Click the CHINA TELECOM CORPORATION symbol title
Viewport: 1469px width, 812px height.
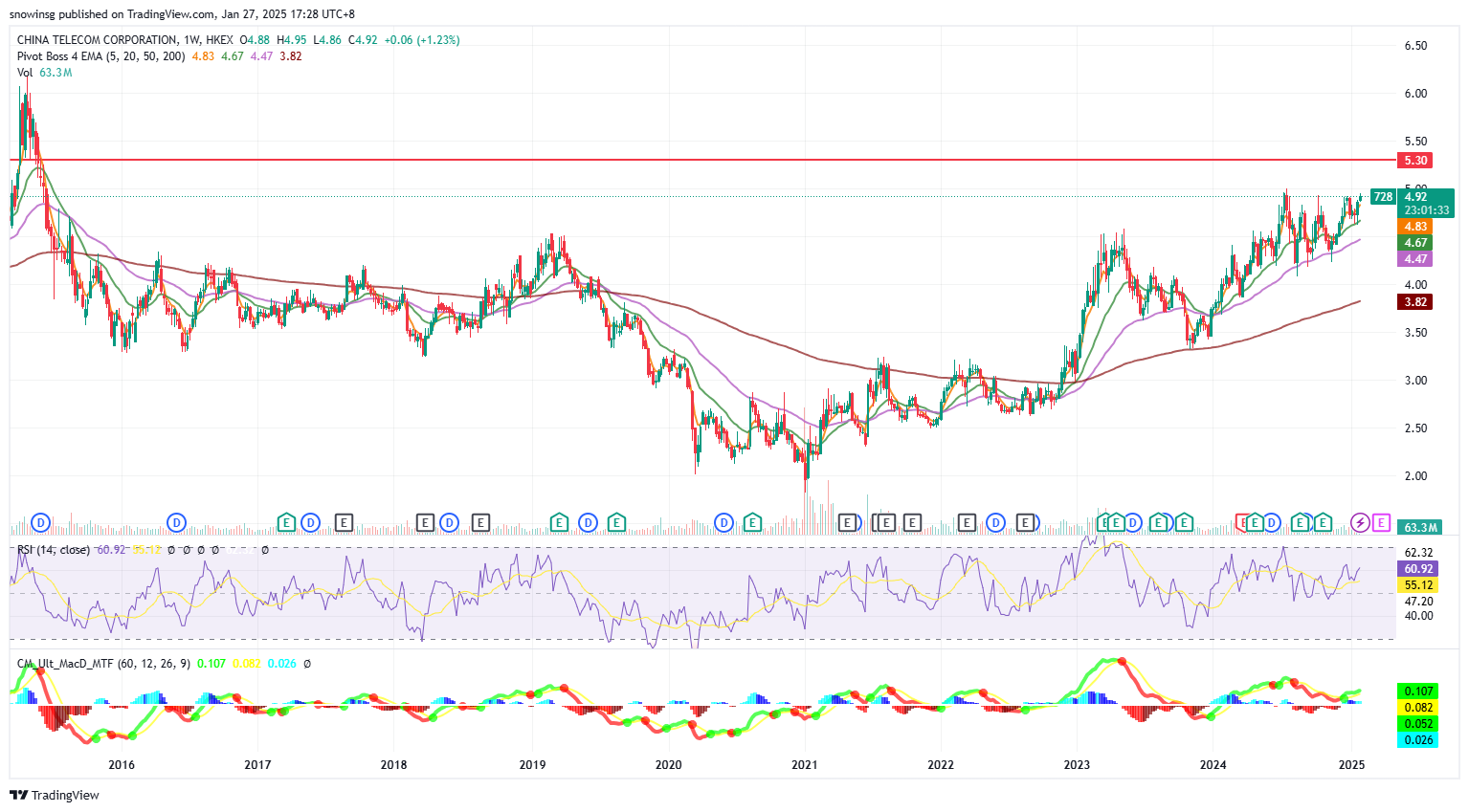(97, 40)
